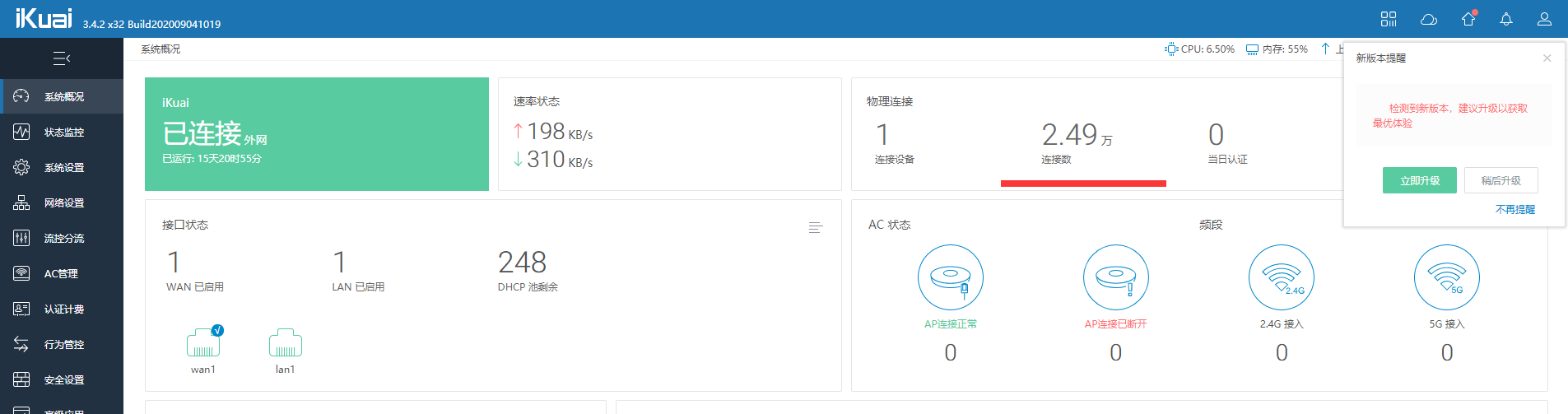Click the 认证计费 ID card icon

click(x=21, y=309)
